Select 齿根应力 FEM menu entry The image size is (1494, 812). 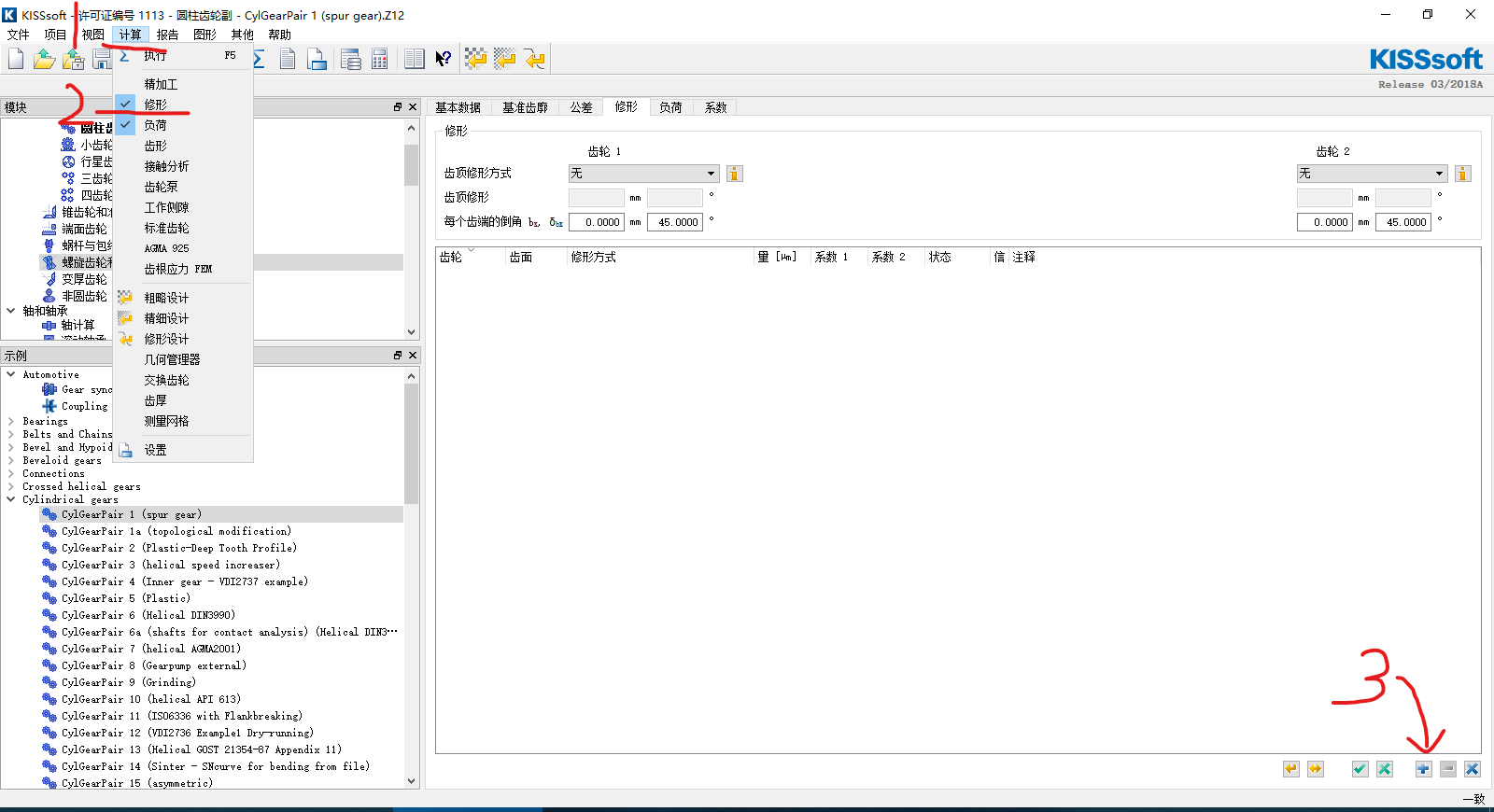pos(183,269)
